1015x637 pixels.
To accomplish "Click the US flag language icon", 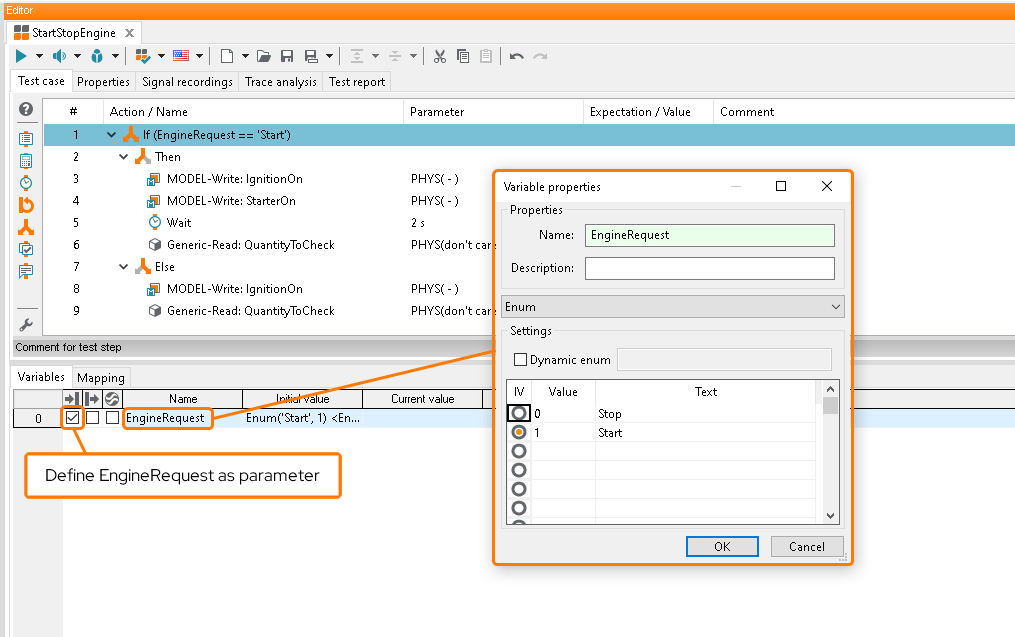I will coord(181,56).
